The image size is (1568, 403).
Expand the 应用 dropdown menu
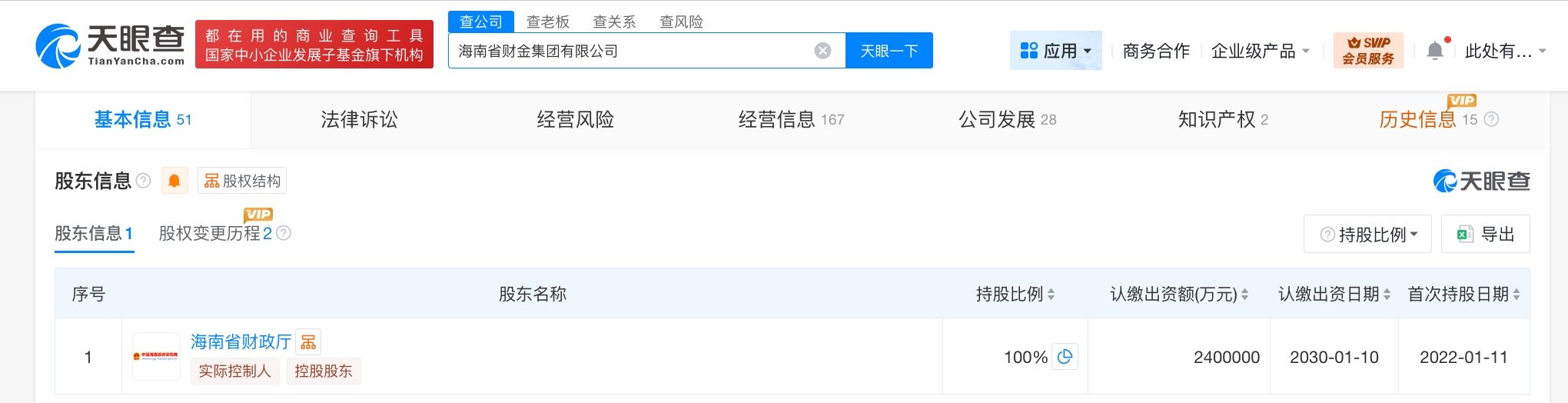pos(1055,51)
